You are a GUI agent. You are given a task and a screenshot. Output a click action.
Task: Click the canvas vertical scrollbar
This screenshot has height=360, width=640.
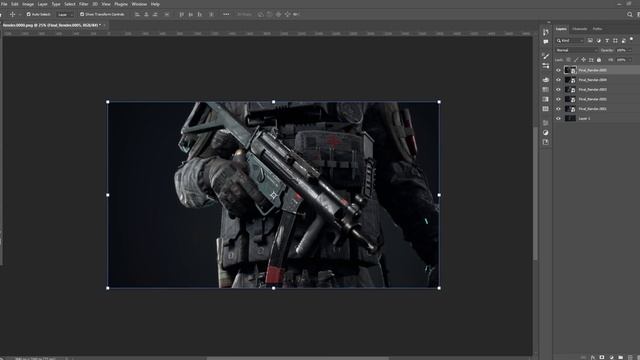point(535,192)
